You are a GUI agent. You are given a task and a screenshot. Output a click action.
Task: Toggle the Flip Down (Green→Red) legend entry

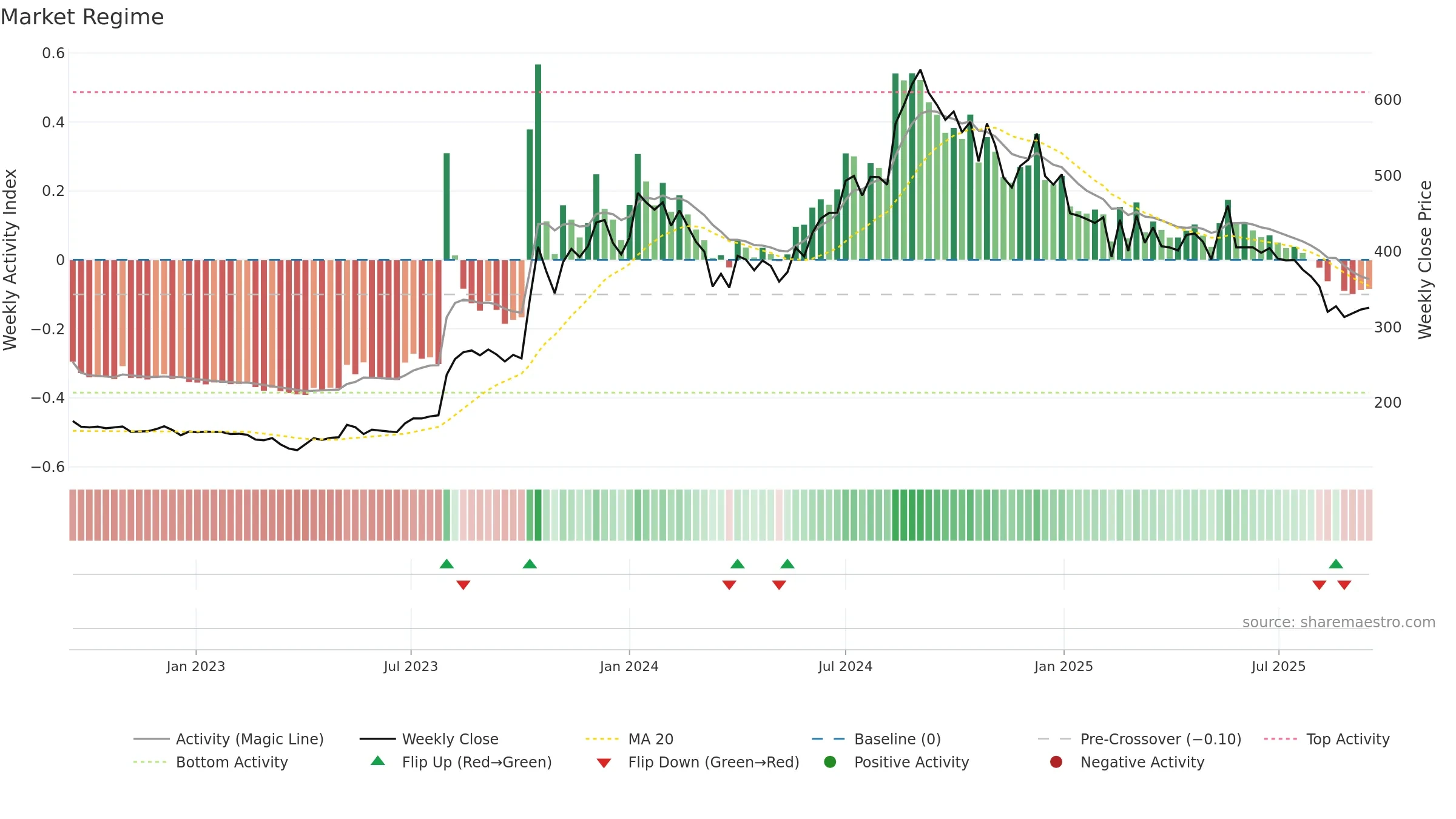[698, 762]
